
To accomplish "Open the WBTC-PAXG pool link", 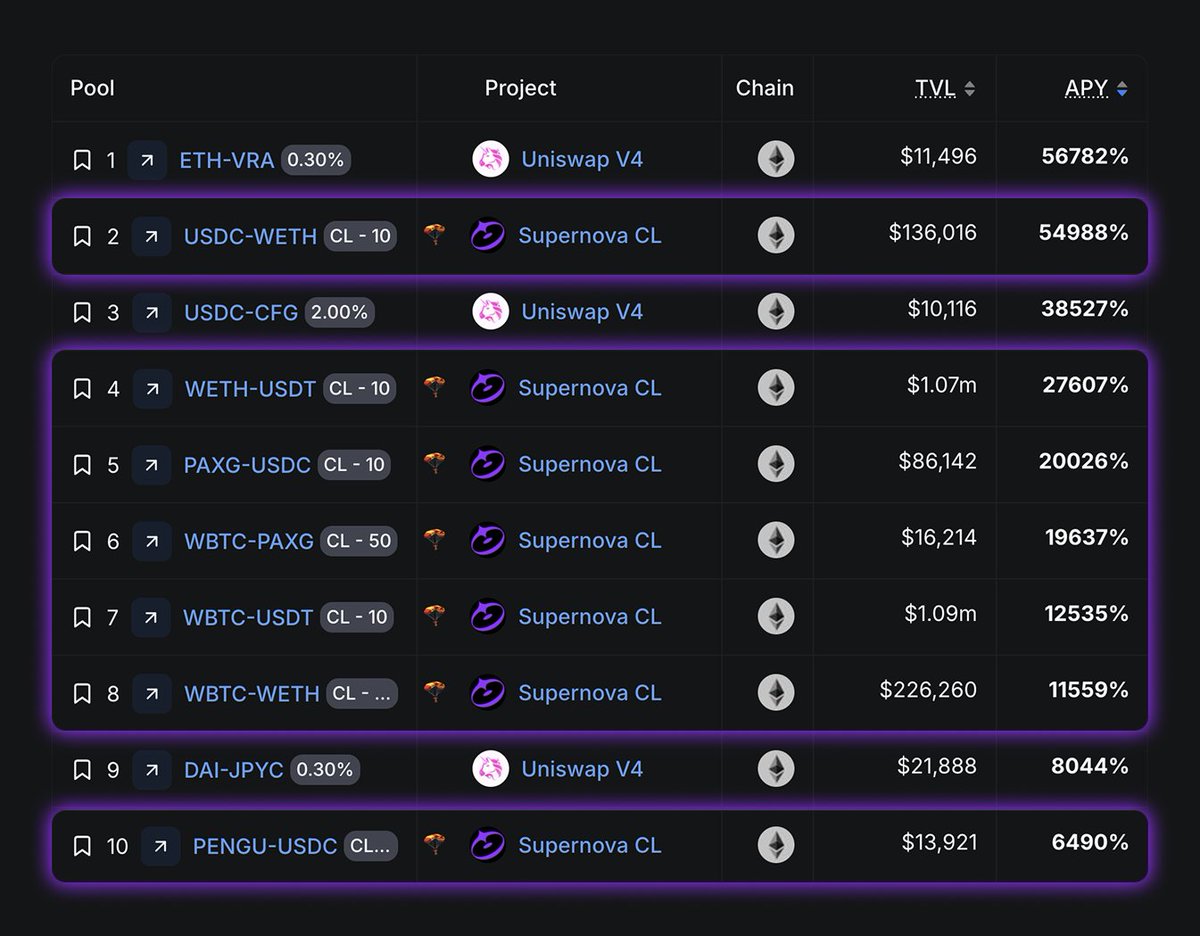I will tap(249, 541).
